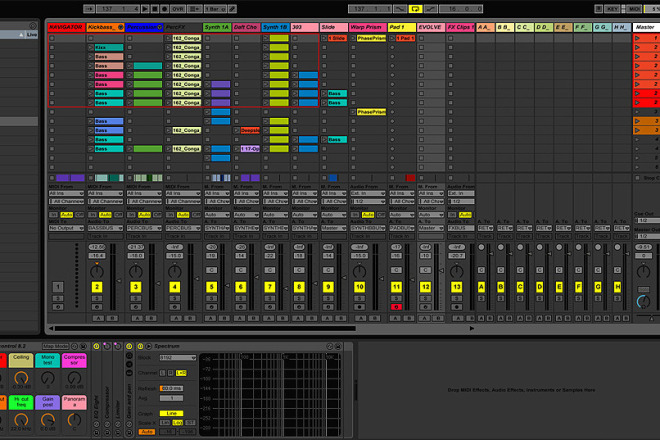Toggle the yellow Loop switch
Image resolution: width=660 pixels, height=440 pixels.
pyautogui.click(x=415, y=9)
